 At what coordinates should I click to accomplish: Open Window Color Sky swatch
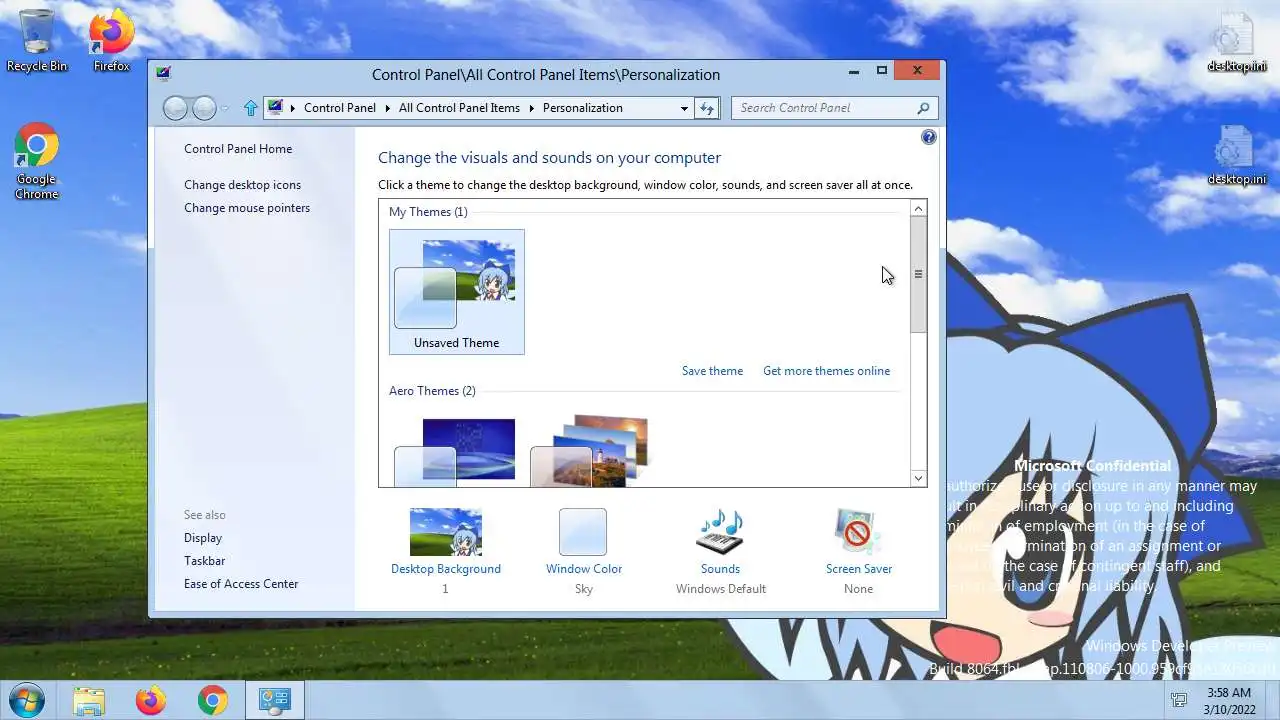coord(583,532)
